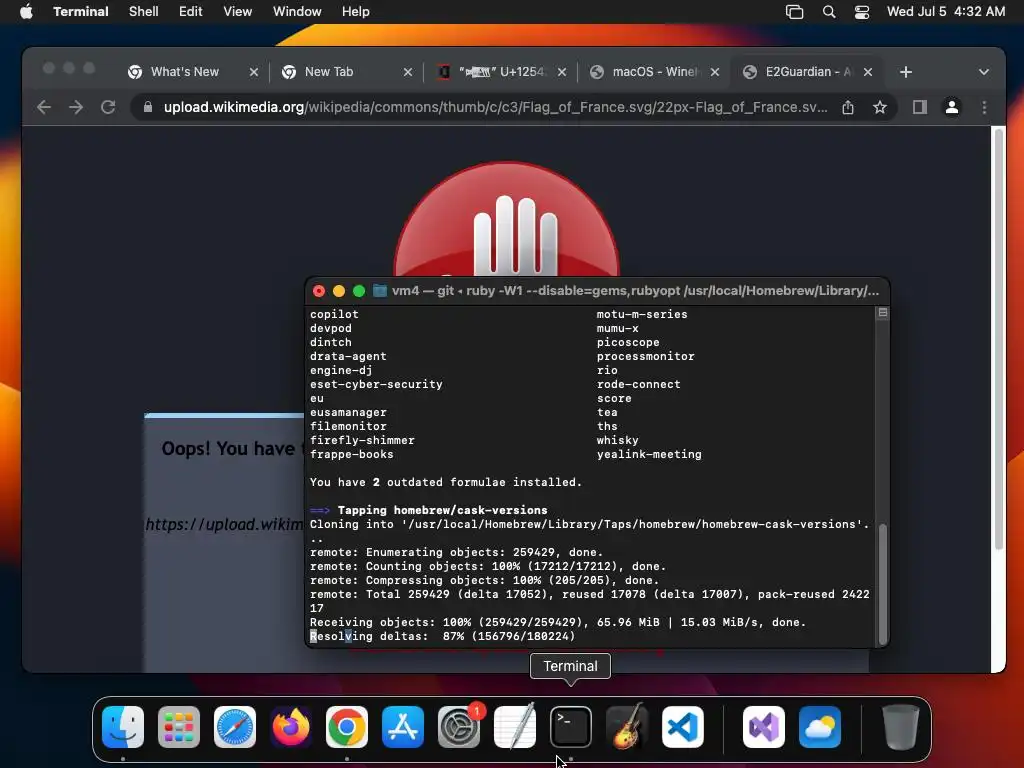The height and width of the screenshot is (768, 1024).
Task: Open the View menu
Action: pyautogui.click(x=238, y=12)
